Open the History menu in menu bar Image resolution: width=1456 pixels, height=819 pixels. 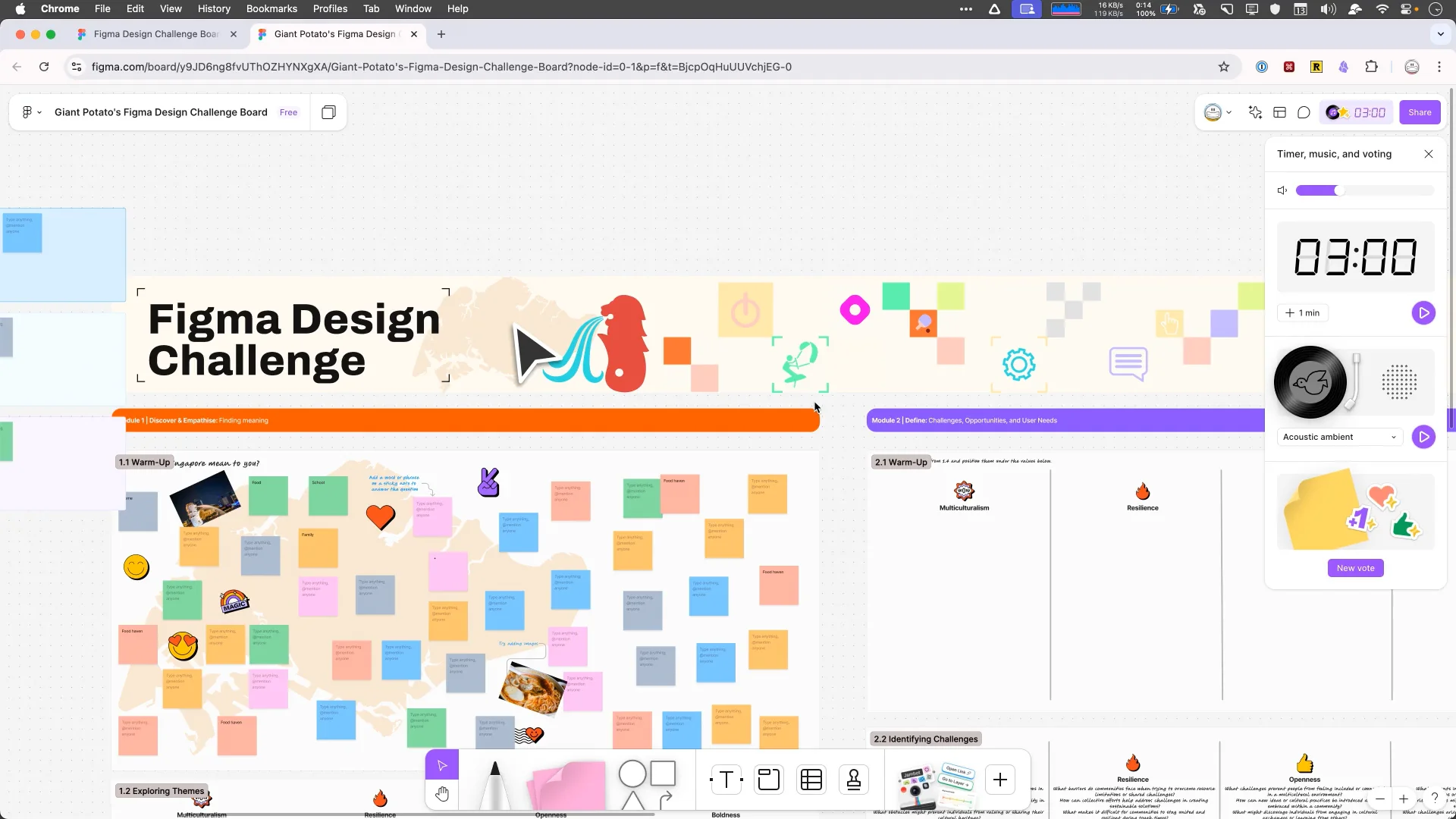(x=214, y=9)
